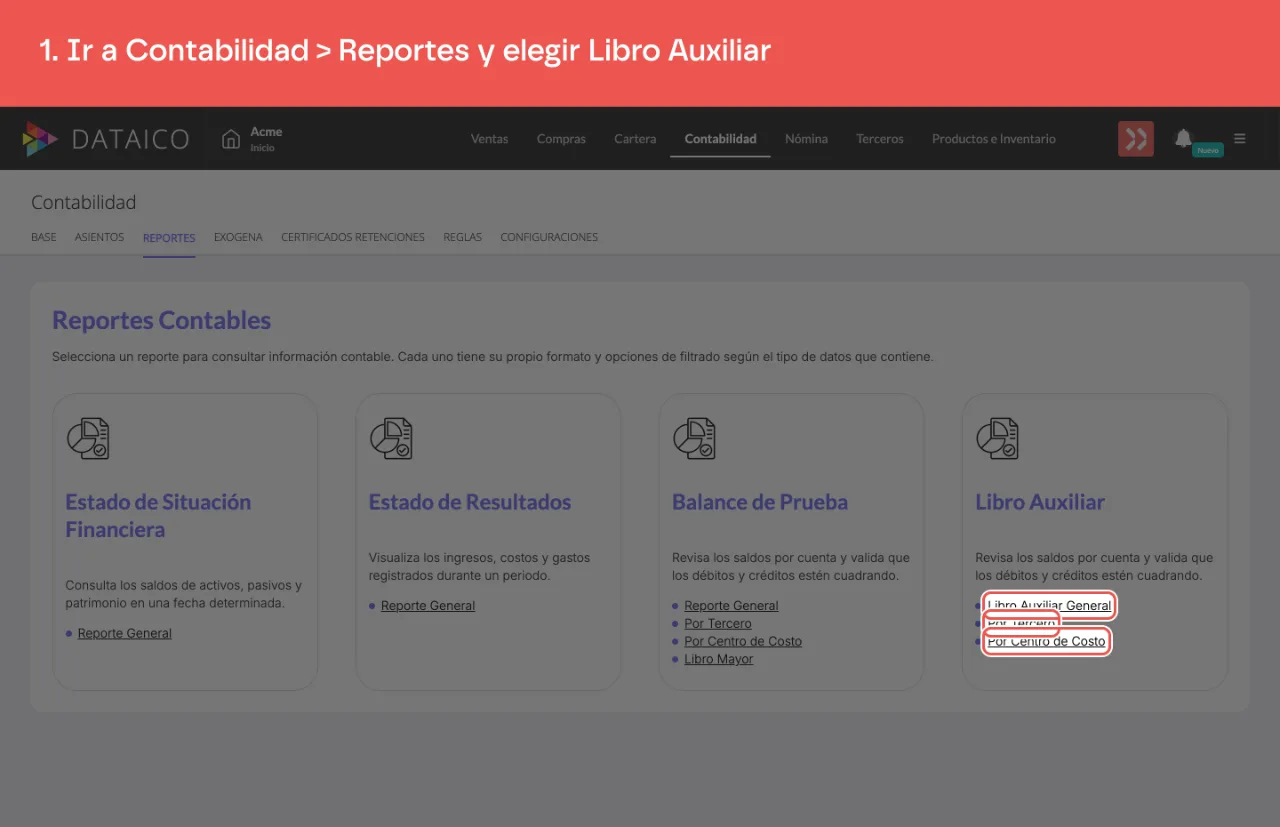Open Por Centro de Costo under Balance de Prueba
1280x827 pixels.
[743, 642]
